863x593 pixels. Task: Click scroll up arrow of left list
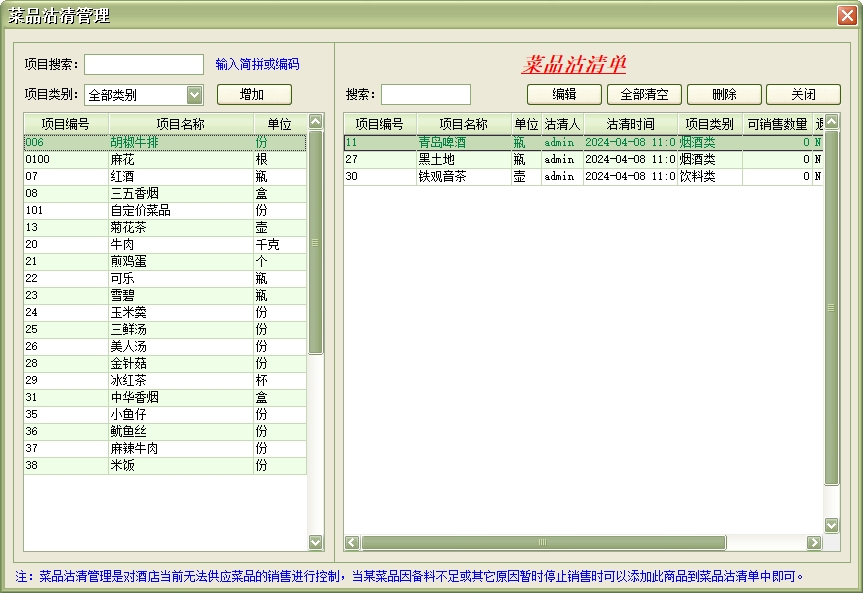tap(316, 122)
